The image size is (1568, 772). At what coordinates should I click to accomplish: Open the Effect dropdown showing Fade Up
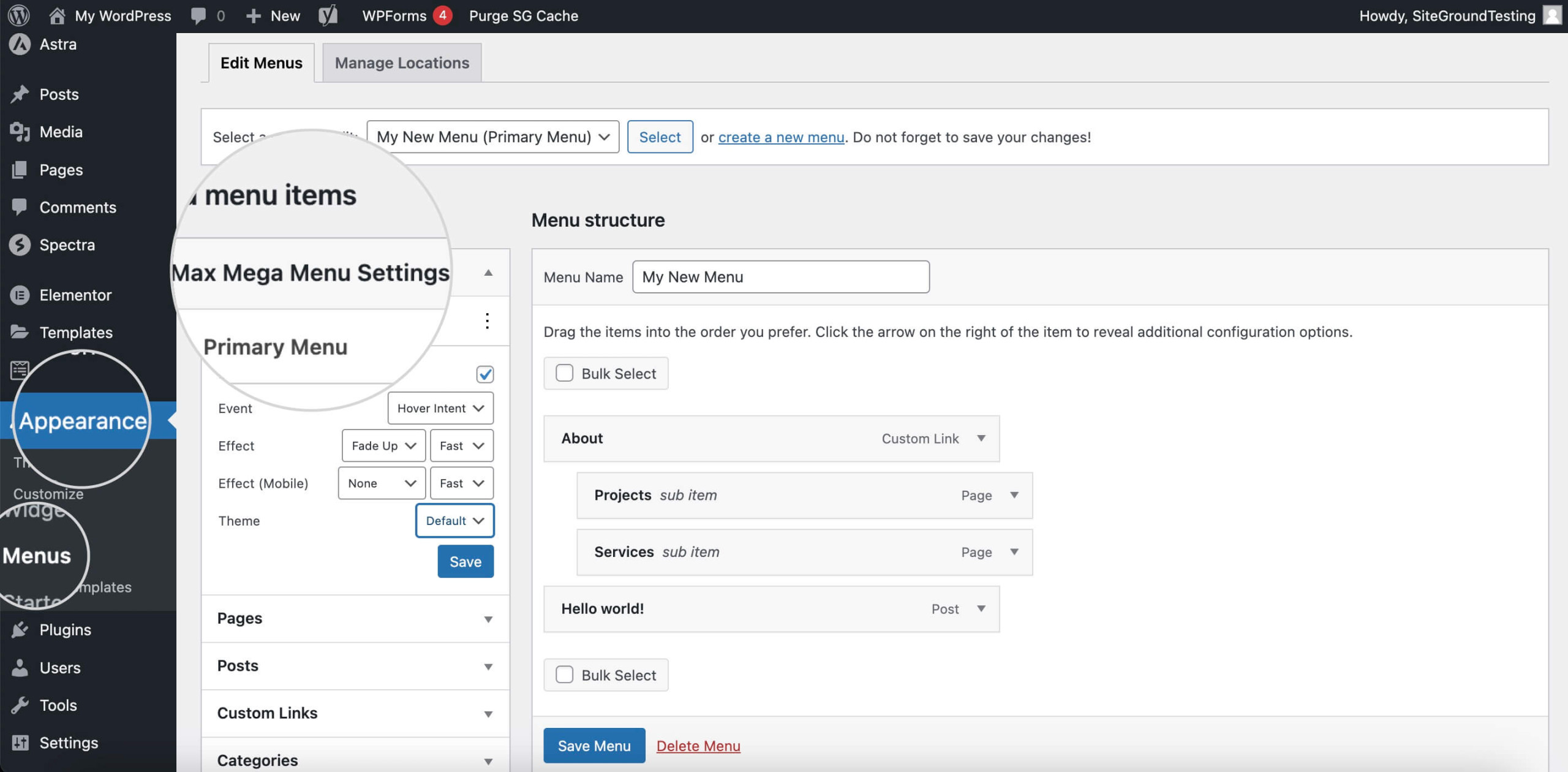tap(383, 445)
